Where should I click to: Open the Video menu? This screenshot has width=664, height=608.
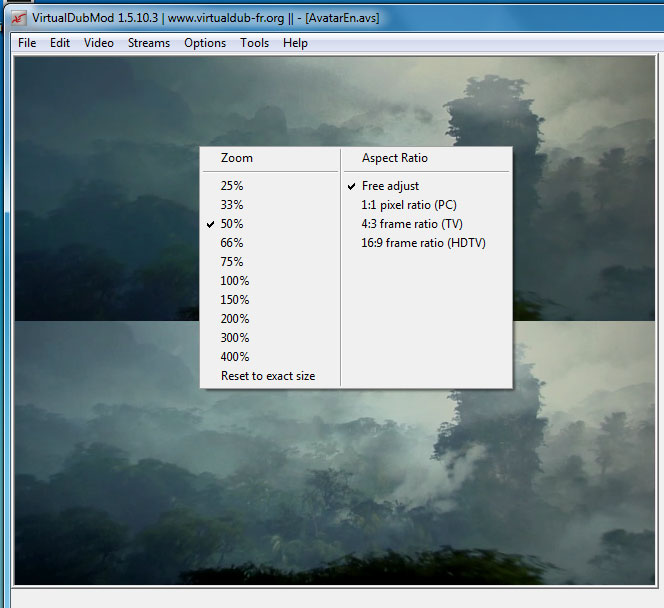99,43
